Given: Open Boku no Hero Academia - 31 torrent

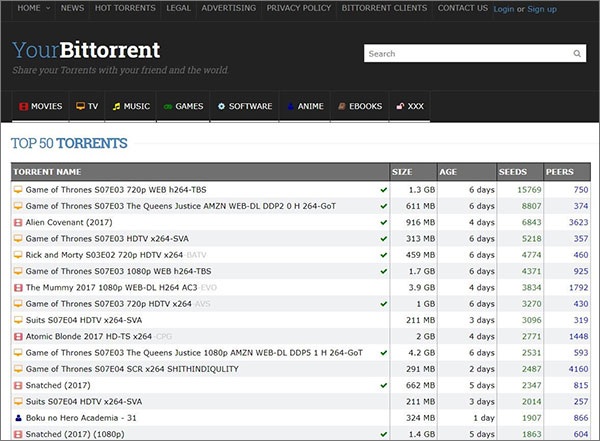Looking at the screenshot, I should point(81,418).
